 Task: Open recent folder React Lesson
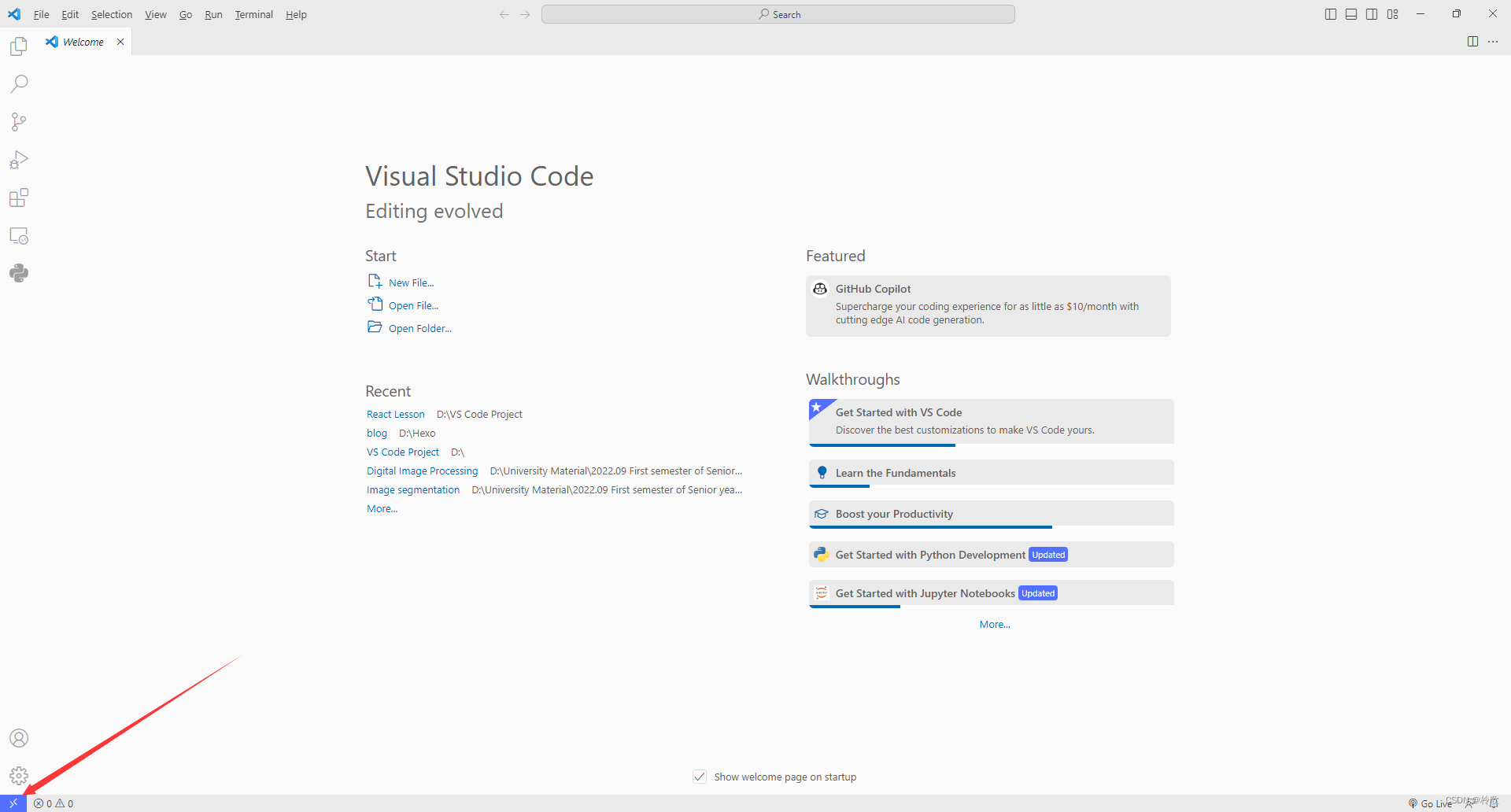(x=396, y=415)
